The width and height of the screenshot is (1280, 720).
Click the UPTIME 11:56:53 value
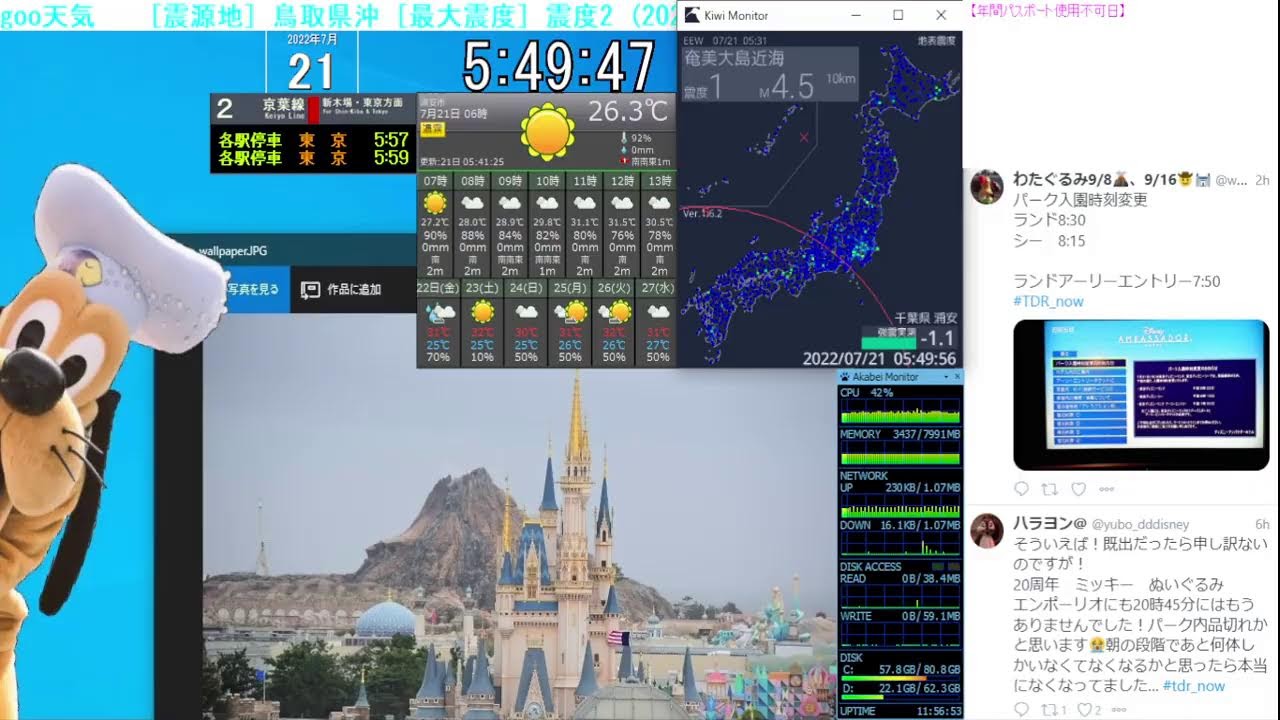[x=939, y=711]
